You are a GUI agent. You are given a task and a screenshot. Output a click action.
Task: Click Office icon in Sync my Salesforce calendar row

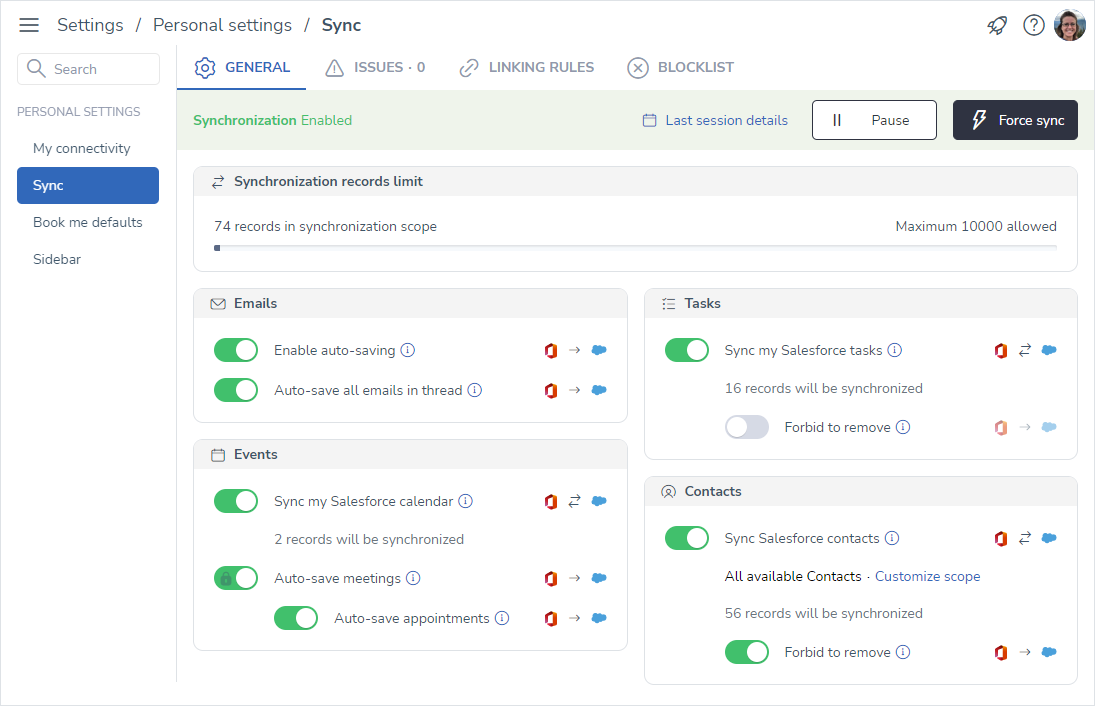(x=551, y=501)
